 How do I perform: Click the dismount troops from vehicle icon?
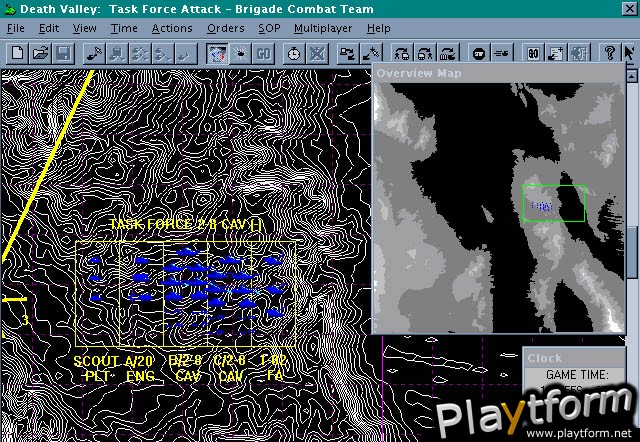point(424,53)
